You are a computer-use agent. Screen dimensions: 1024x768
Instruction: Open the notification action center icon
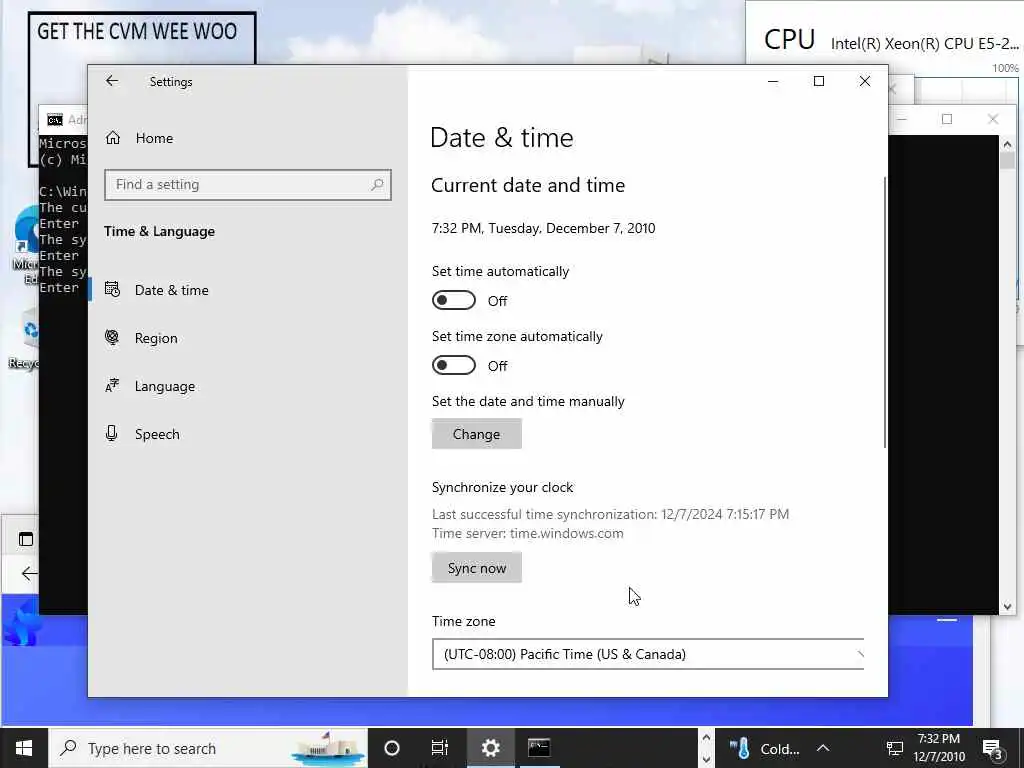[x=993, y=749]
